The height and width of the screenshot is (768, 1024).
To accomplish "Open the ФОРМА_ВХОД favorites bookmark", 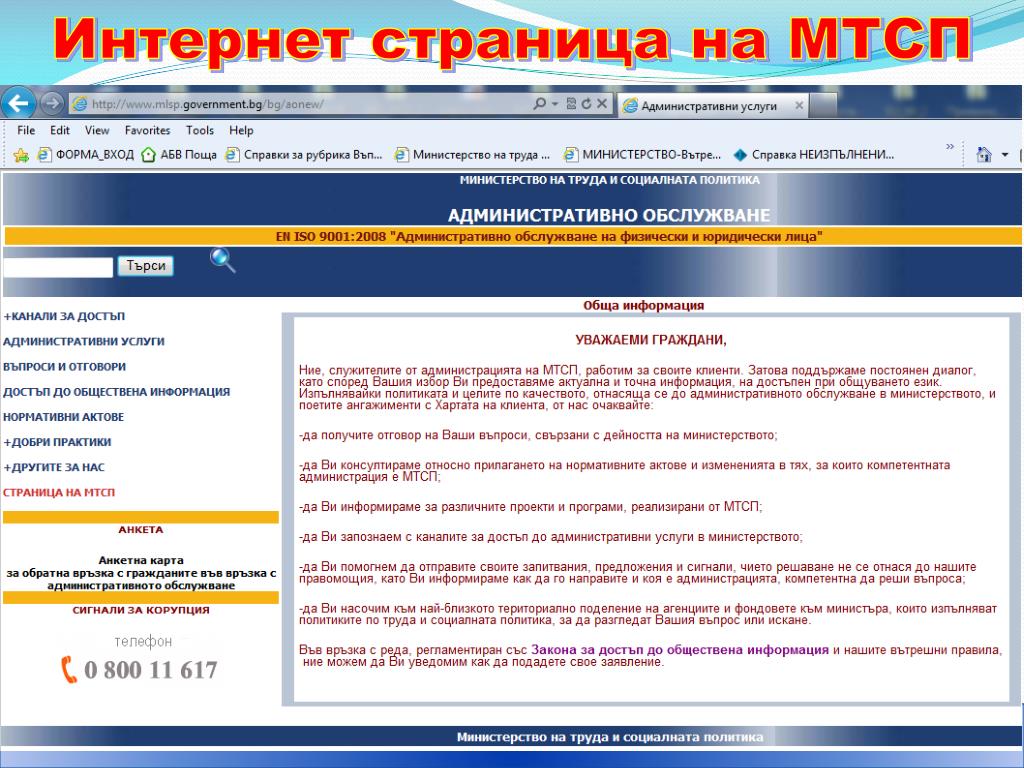I will [x=86, y=155].
